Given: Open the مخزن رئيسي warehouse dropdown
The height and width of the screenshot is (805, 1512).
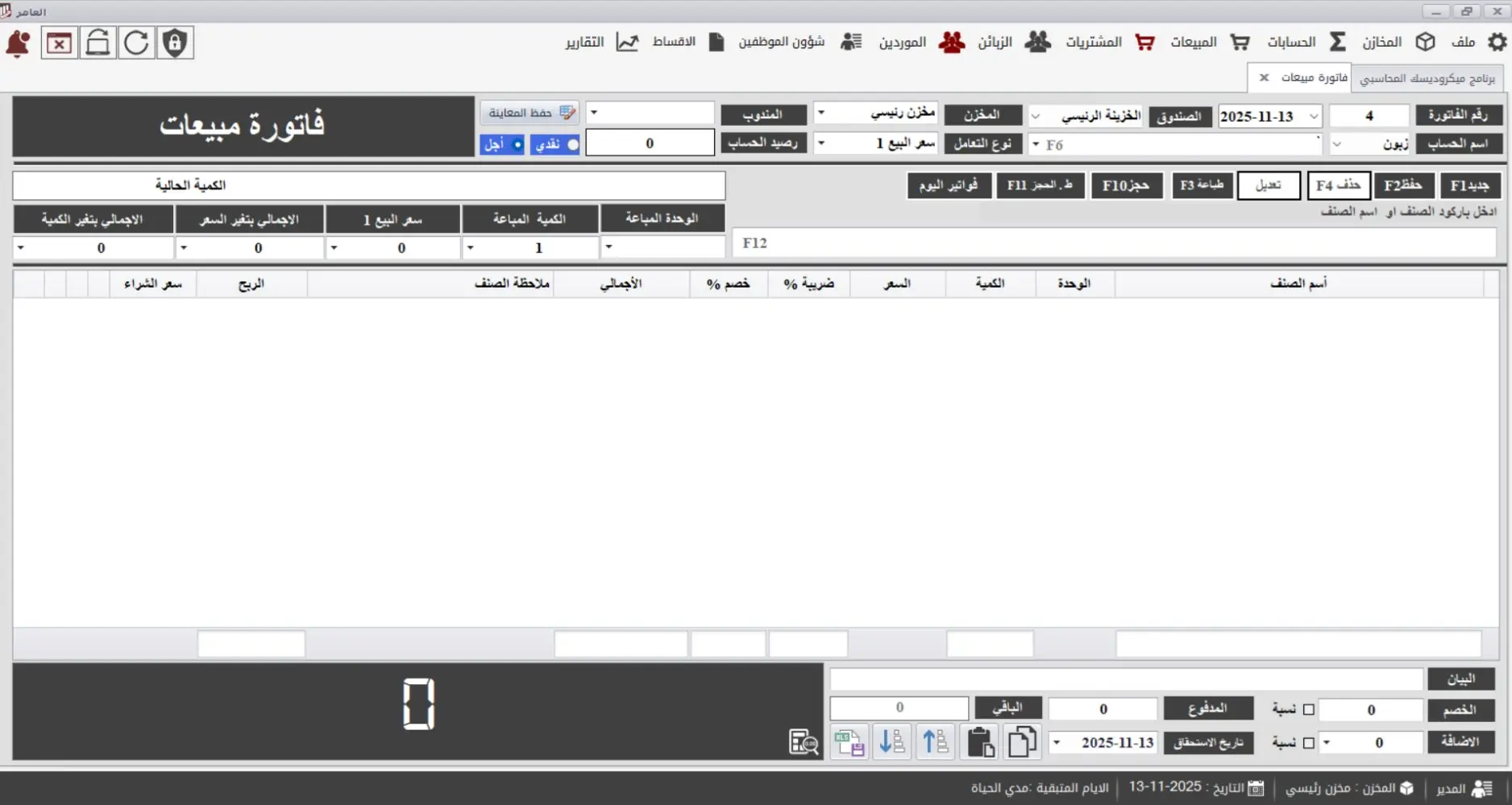Looking at the screenshot, I should [x=822, y=114].
